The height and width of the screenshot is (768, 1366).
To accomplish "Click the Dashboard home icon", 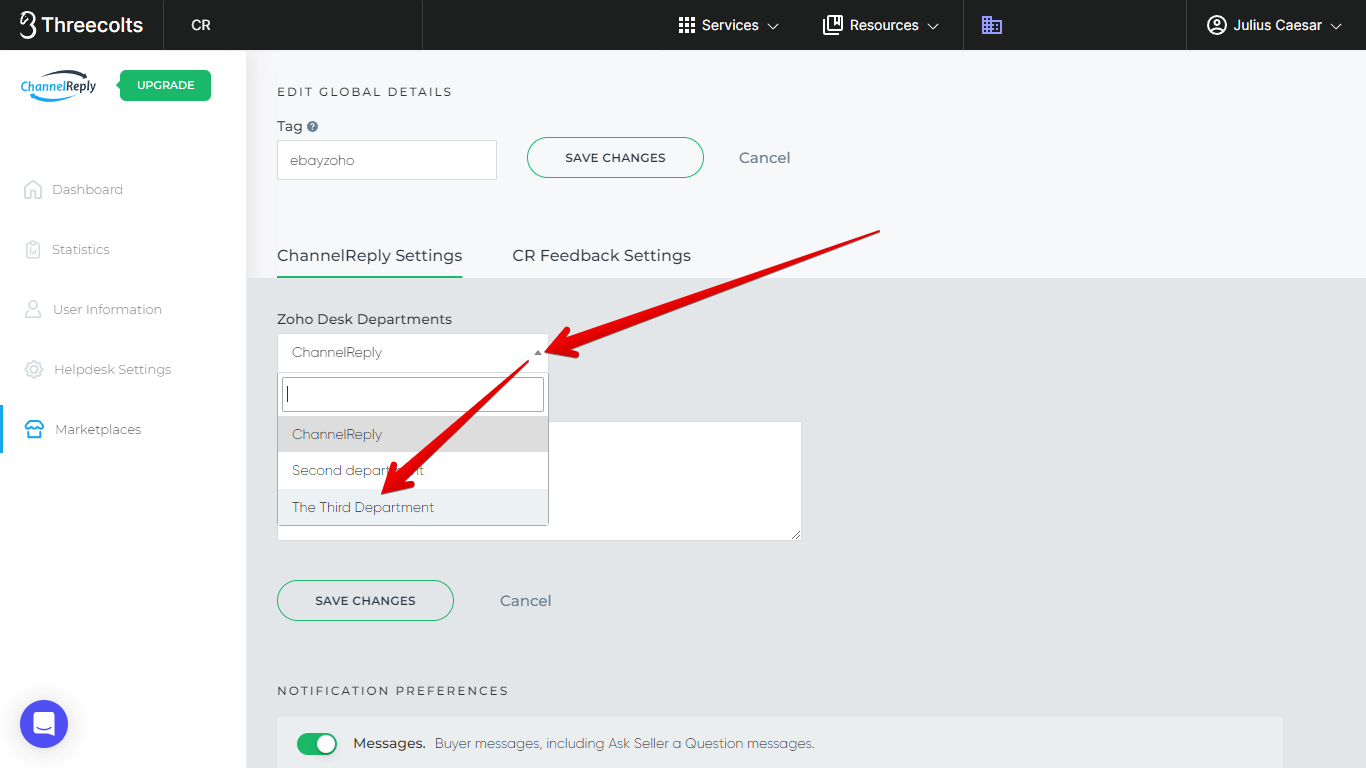I will coord(33,189).
